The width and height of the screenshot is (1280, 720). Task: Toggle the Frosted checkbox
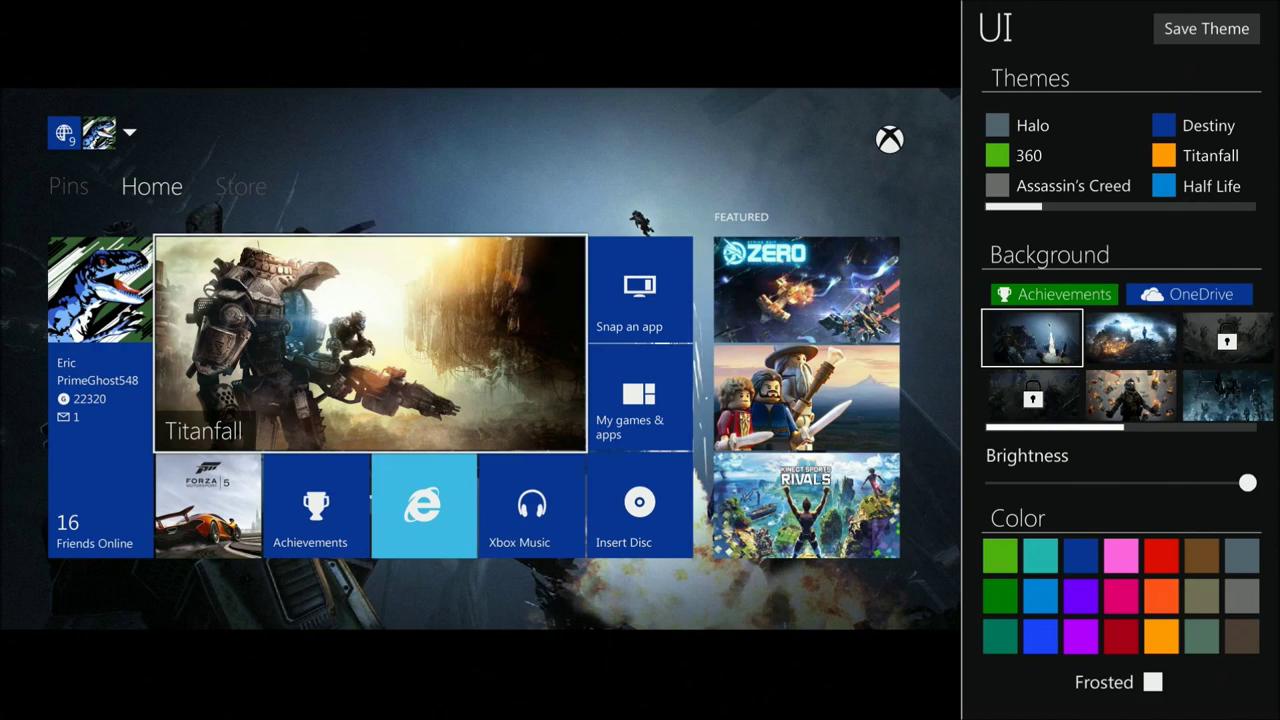1152,682
